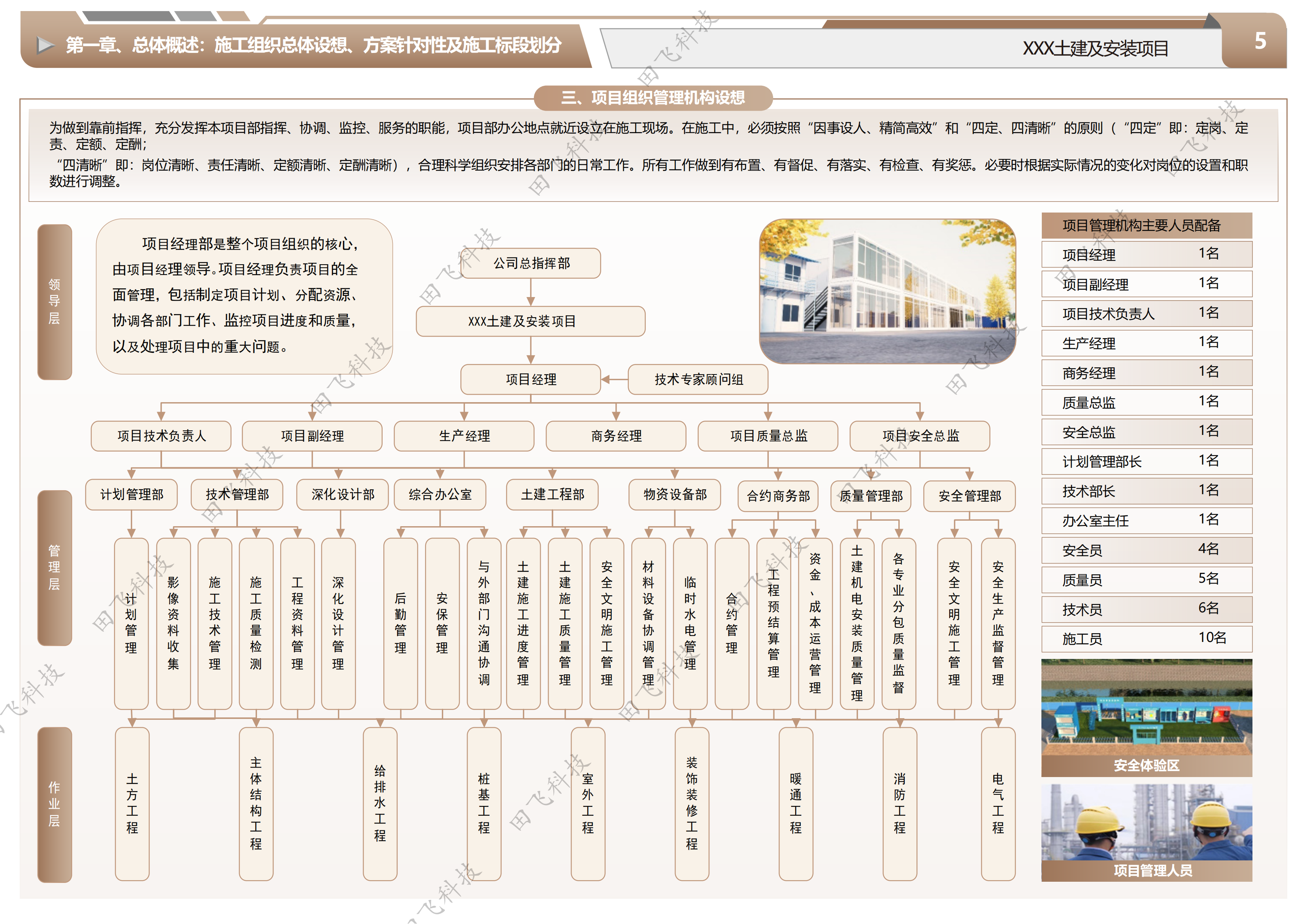Screen dimensions: 1307x924
Task: Click the 主体结构工程 work-layer box
Action: point(256,804)
